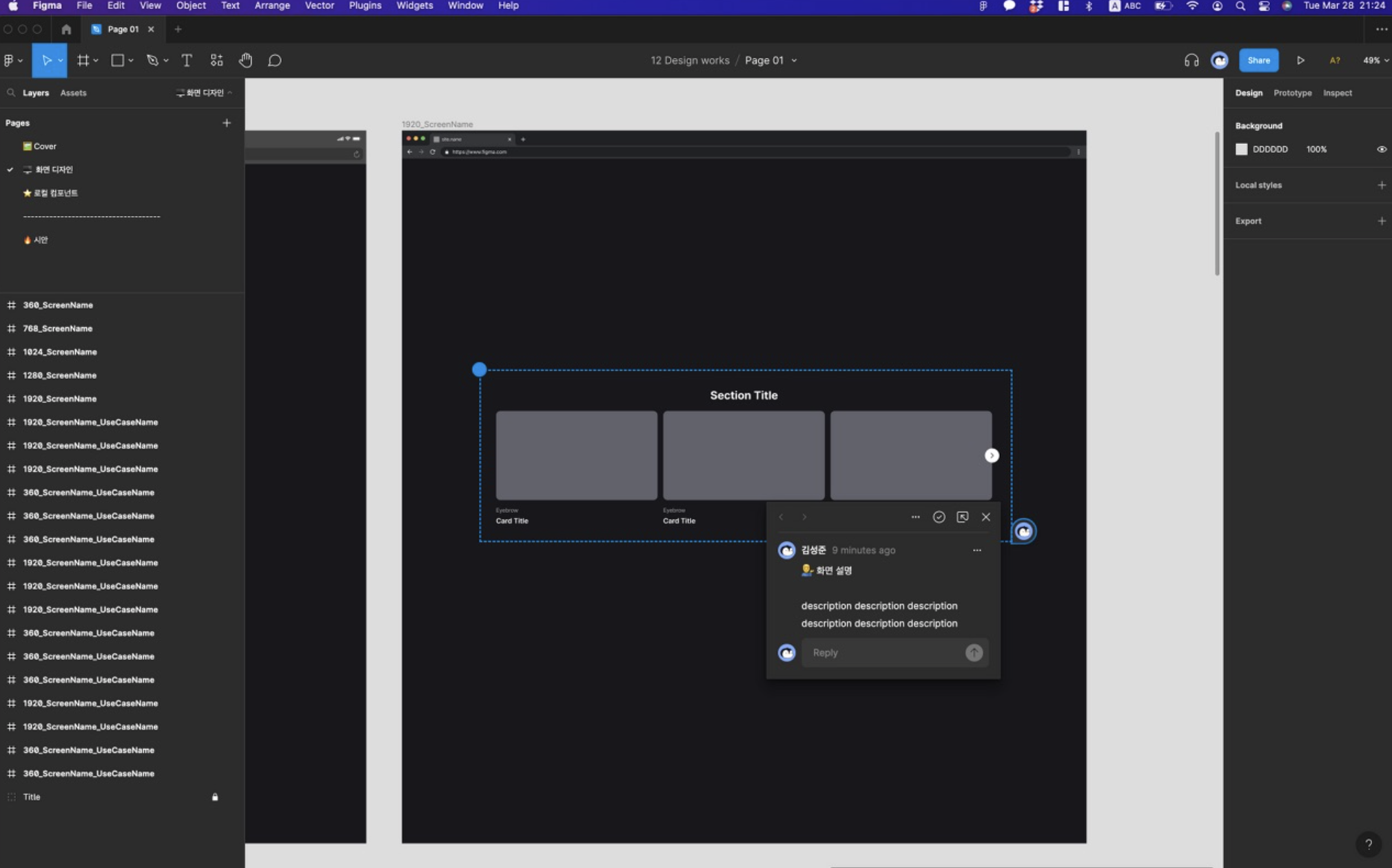Open the Resources components tool
This screenshot has width=1392, height=868.
click(216, 61)
